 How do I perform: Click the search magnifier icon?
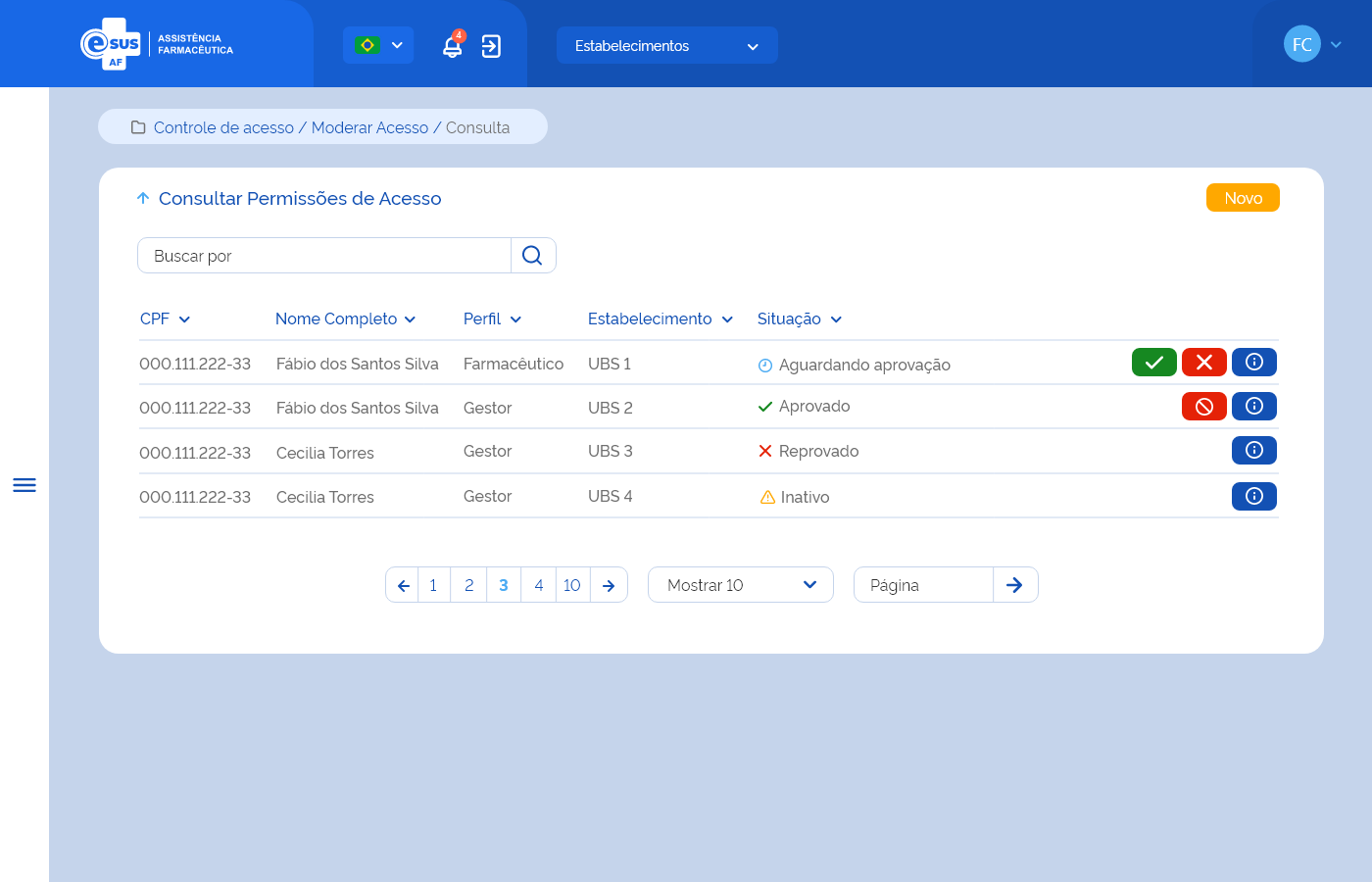coord(532,256)
